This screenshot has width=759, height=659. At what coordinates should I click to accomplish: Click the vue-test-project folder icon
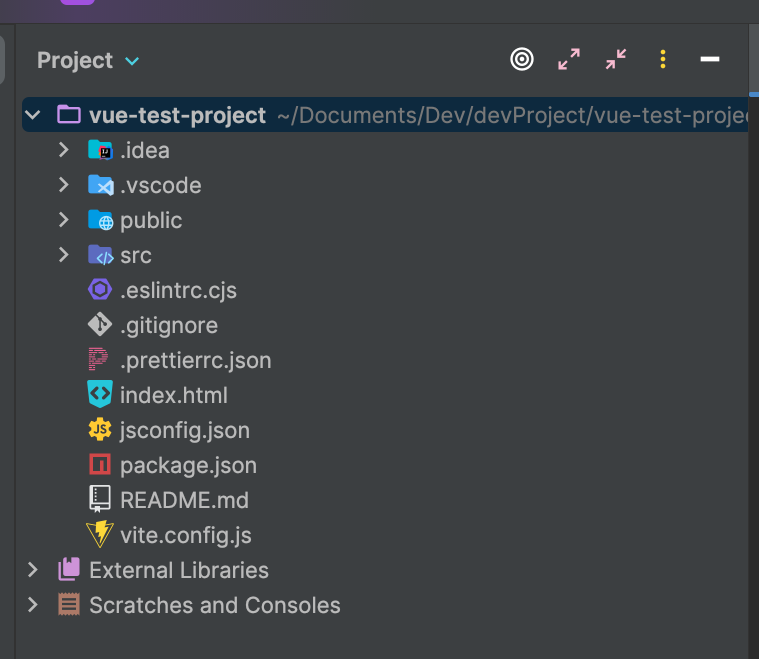[69, 115]
